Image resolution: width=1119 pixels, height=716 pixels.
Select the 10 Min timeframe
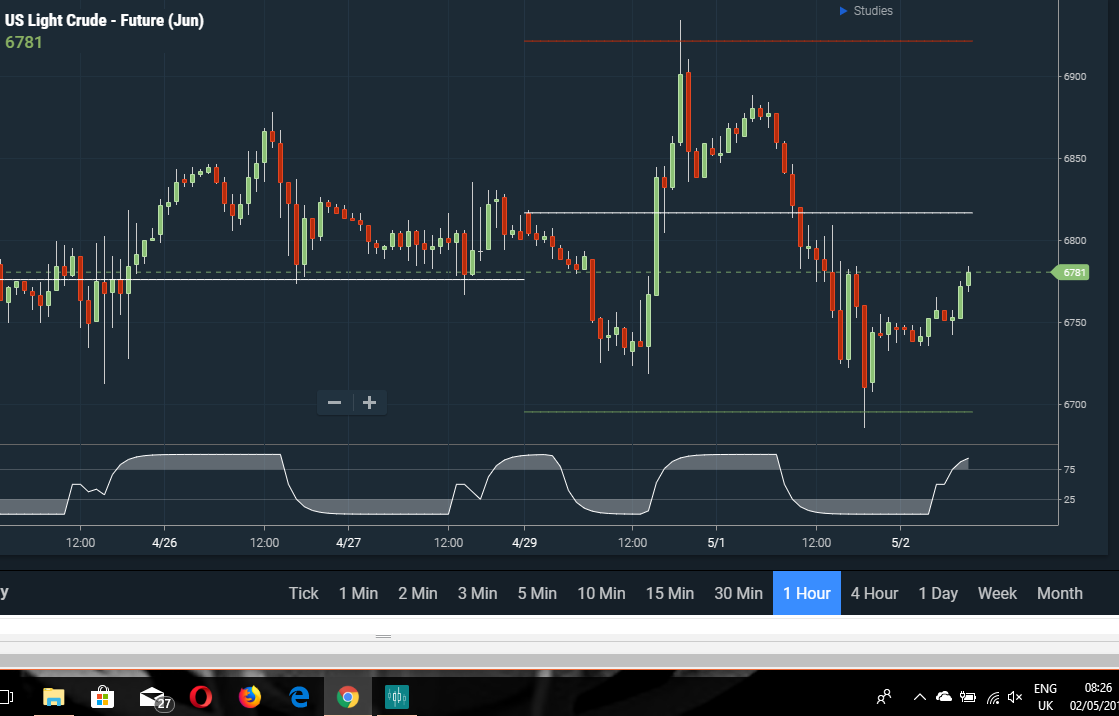point(602,593)
